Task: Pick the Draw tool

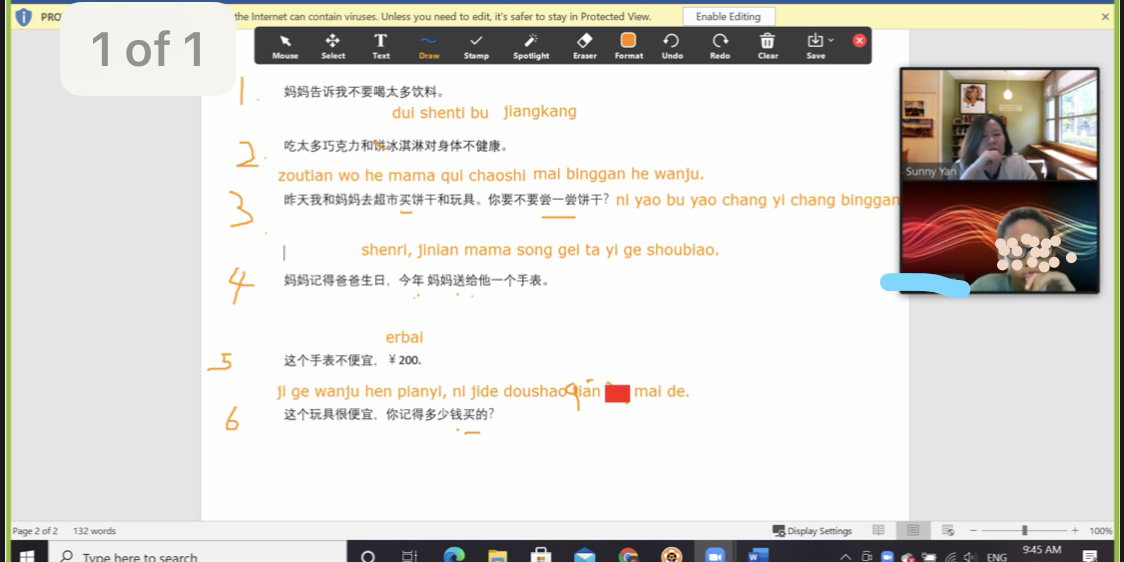Action: pyautogui.click(x=429, y=45)
